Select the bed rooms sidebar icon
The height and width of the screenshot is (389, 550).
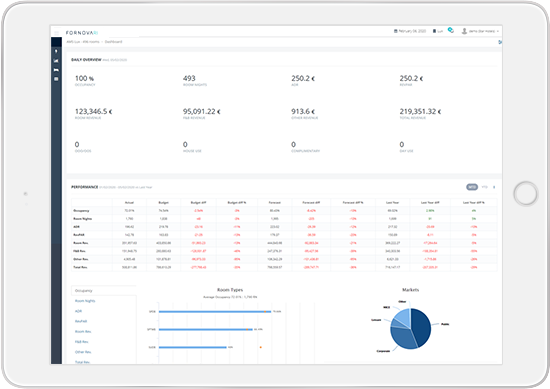[x=56, y=70]
